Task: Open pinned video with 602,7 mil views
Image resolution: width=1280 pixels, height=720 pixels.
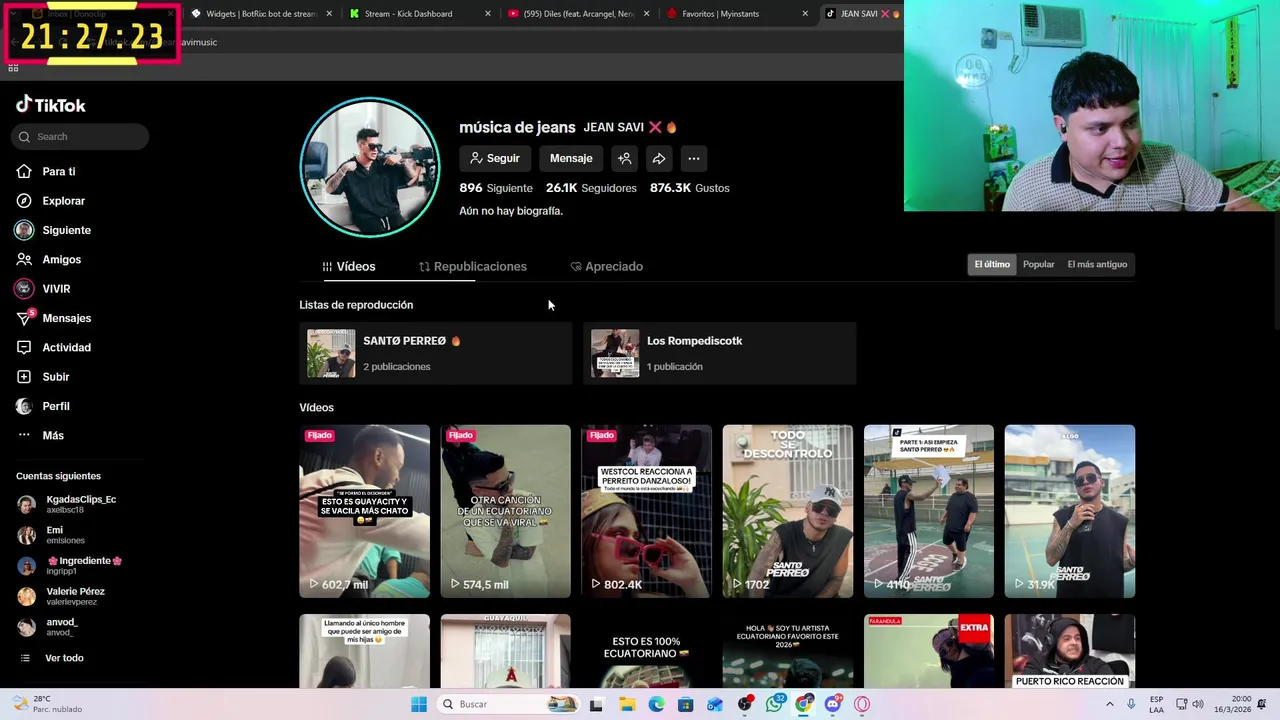Action: (x=365, y=511)
